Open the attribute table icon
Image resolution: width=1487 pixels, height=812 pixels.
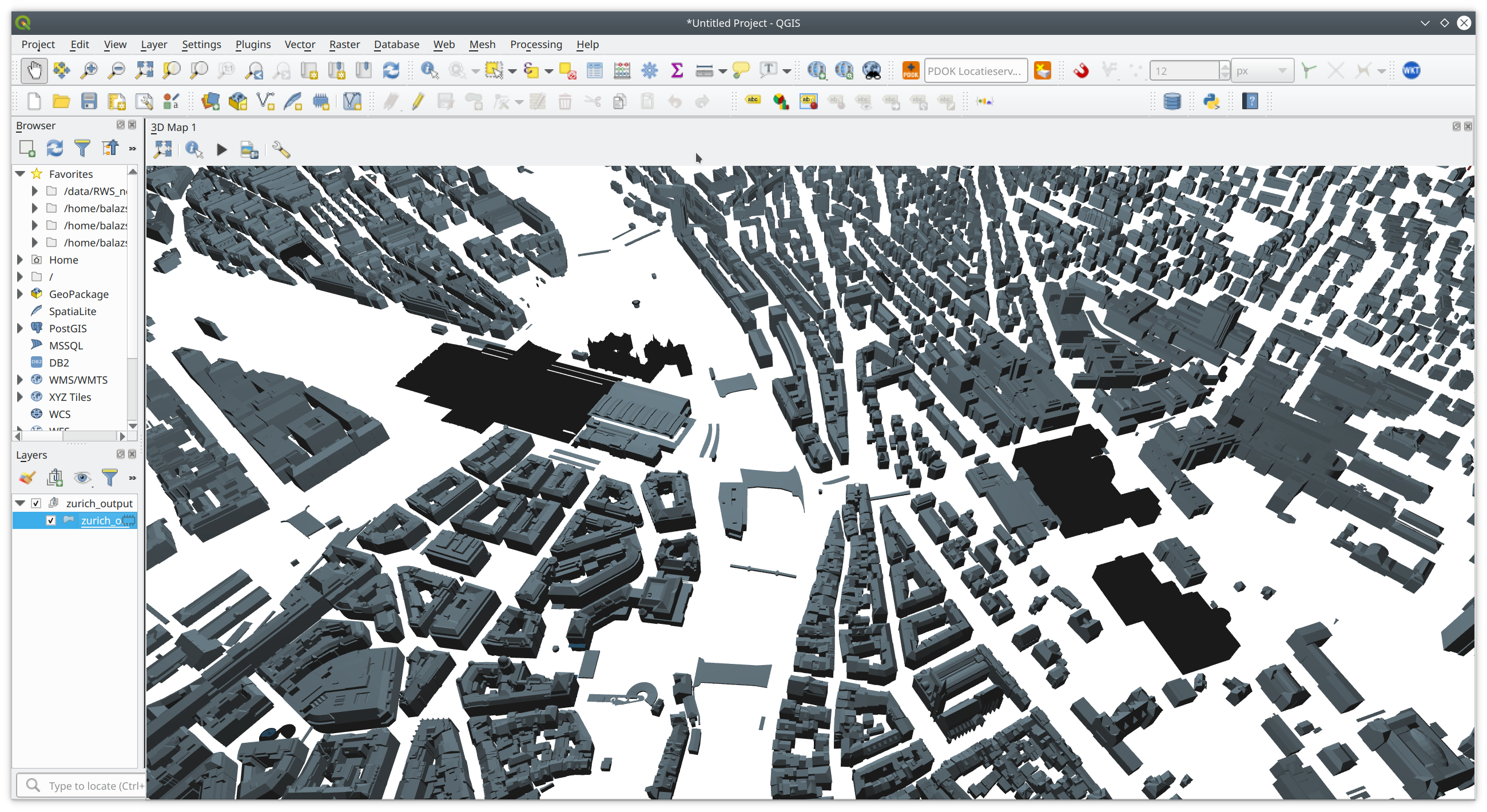coord(594,70)
